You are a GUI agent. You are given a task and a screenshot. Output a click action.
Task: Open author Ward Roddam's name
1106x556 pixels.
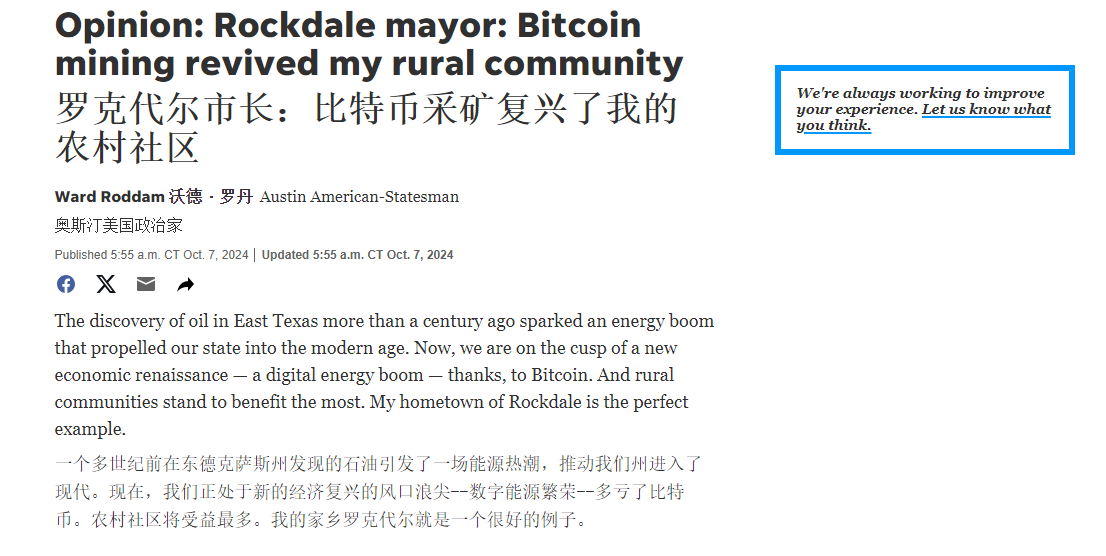click(x=109, y=197)
